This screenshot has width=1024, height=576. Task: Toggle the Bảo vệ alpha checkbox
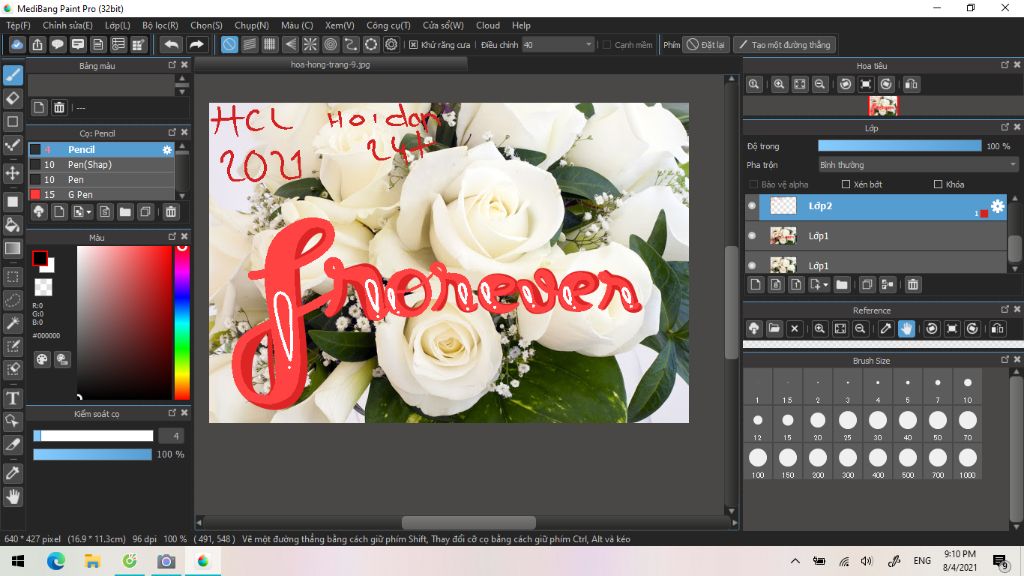point(754,184)
